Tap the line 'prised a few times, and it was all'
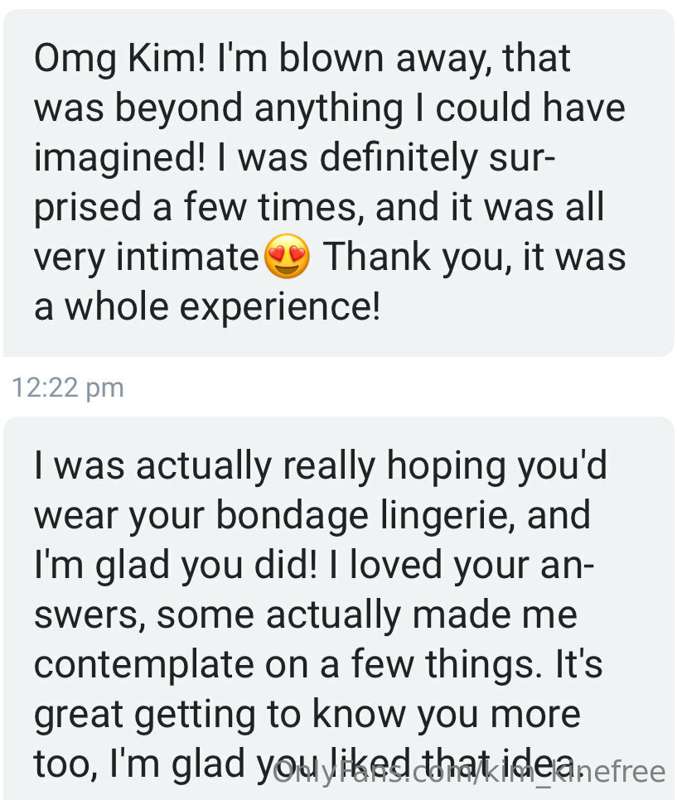This screenshot has width=677, height=800. 319,207
